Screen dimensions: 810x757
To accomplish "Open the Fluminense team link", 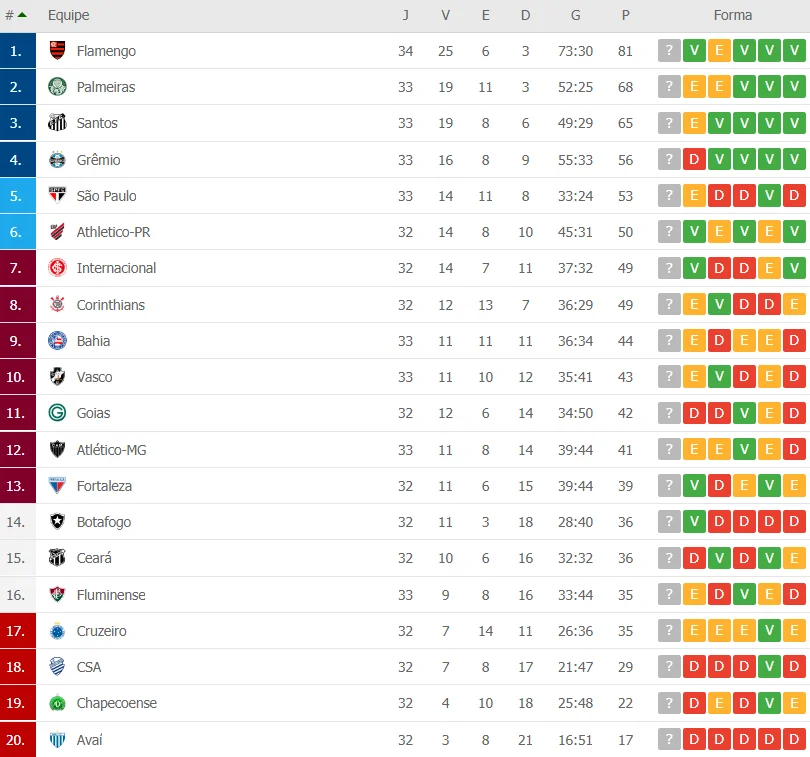I will tap(111, 595).
